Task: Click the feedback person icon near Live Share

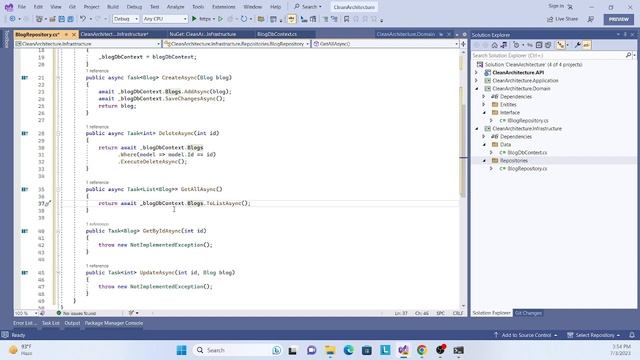Action: [591, 19]
